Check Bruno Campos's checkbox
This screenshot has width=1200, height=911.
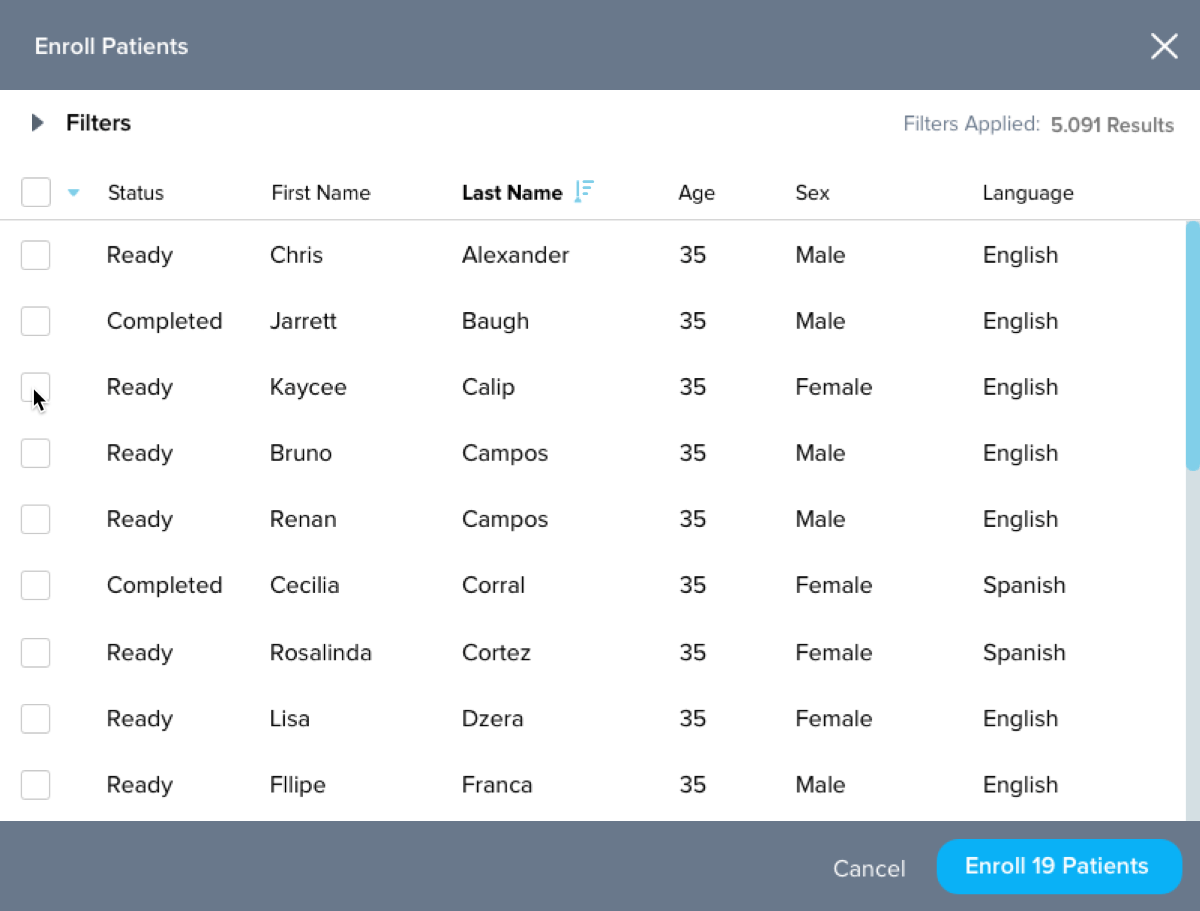click(x=36, y=453)
